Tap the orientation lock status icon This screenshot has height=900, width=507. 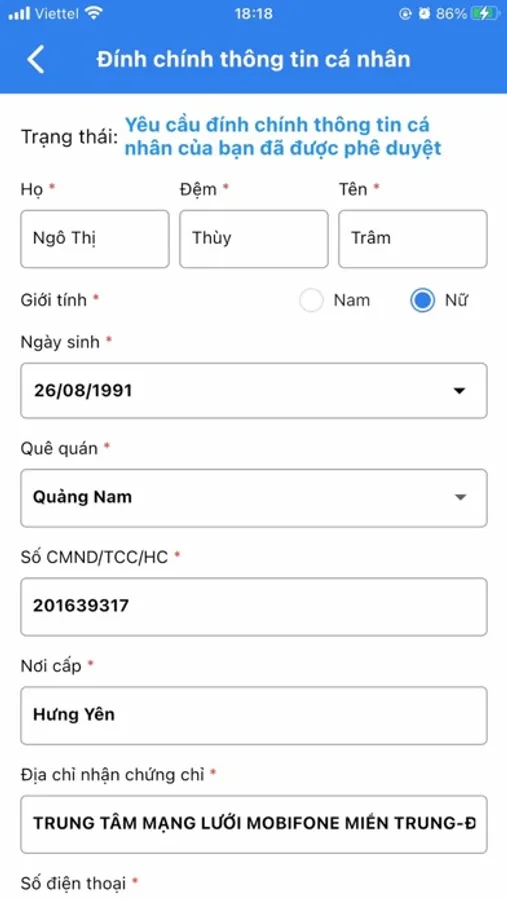405,14
